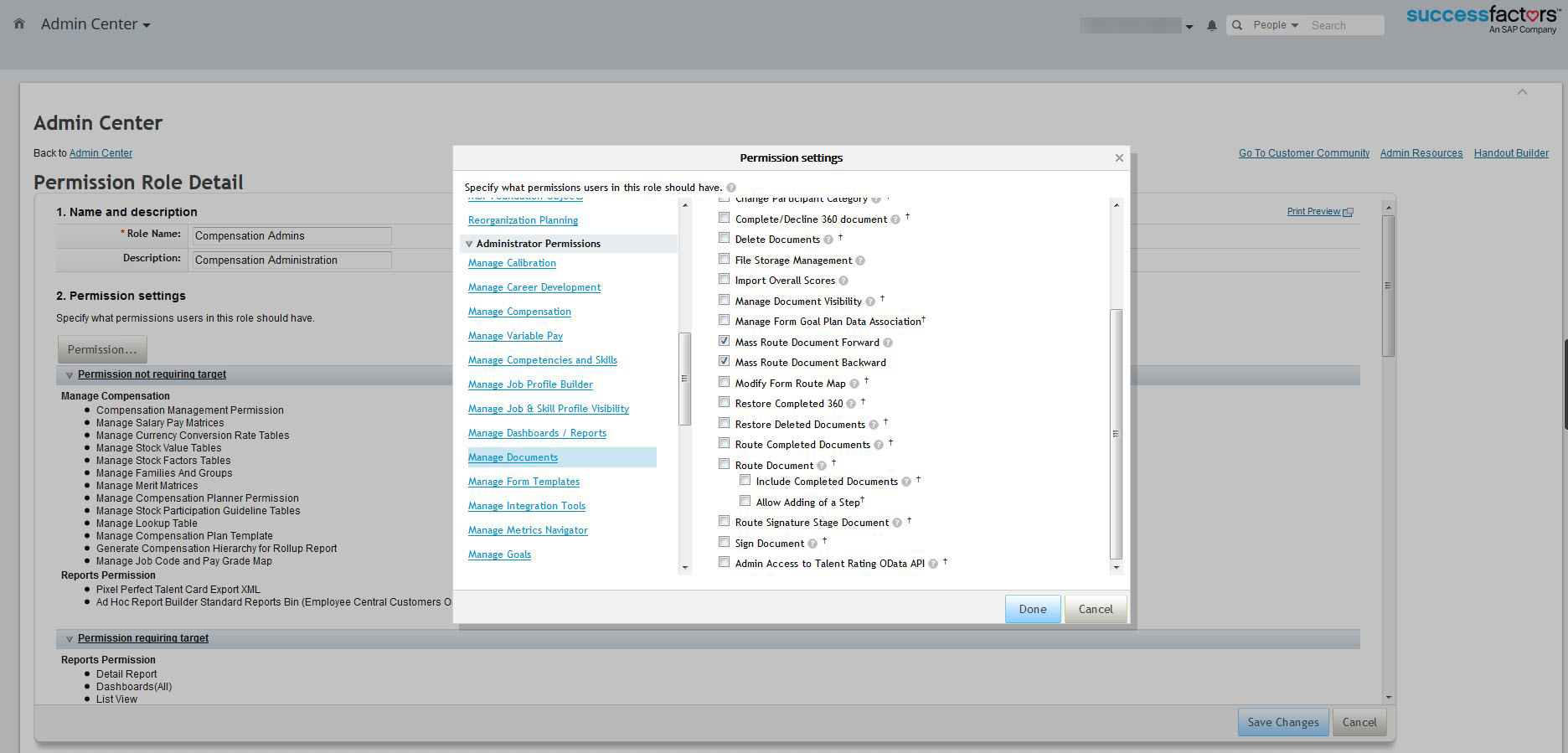The image size is (1568, 753).
Task: Collapse 'Permission requiring target' section
Action: pos(69,639)
